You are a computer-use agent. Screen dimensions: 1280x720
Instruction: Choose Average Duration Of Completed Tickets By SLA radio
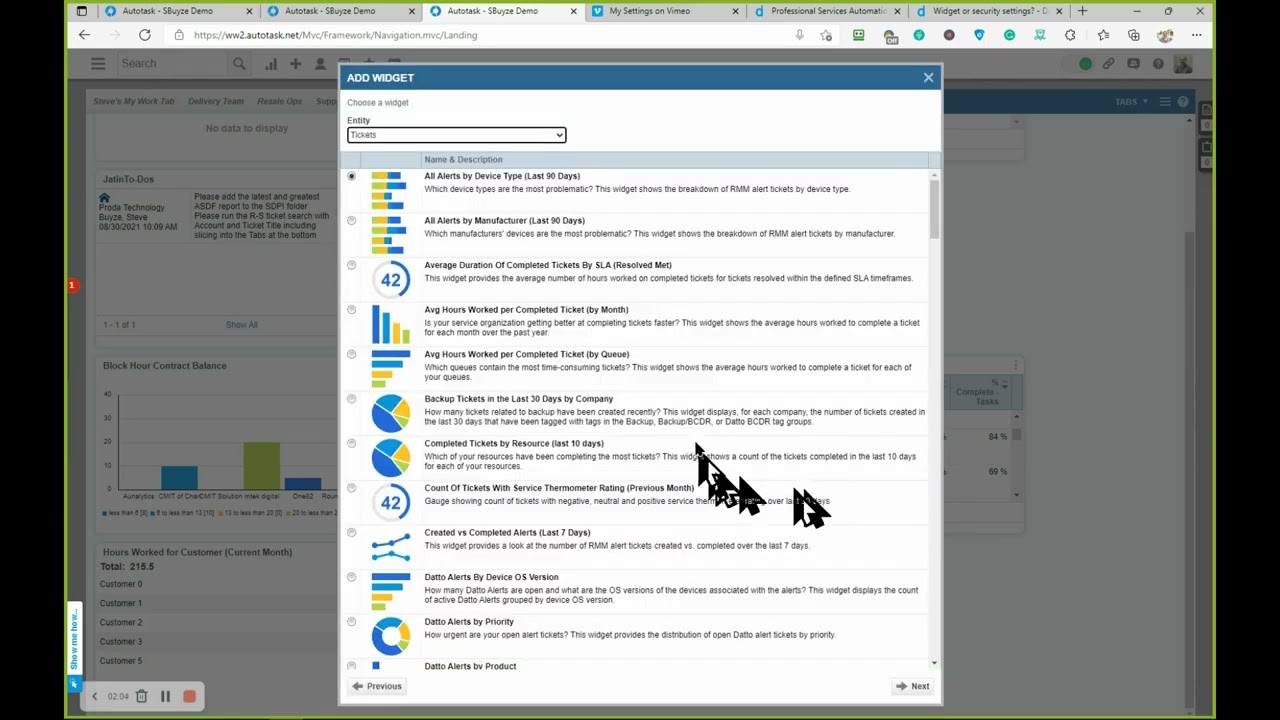(351, 265)
